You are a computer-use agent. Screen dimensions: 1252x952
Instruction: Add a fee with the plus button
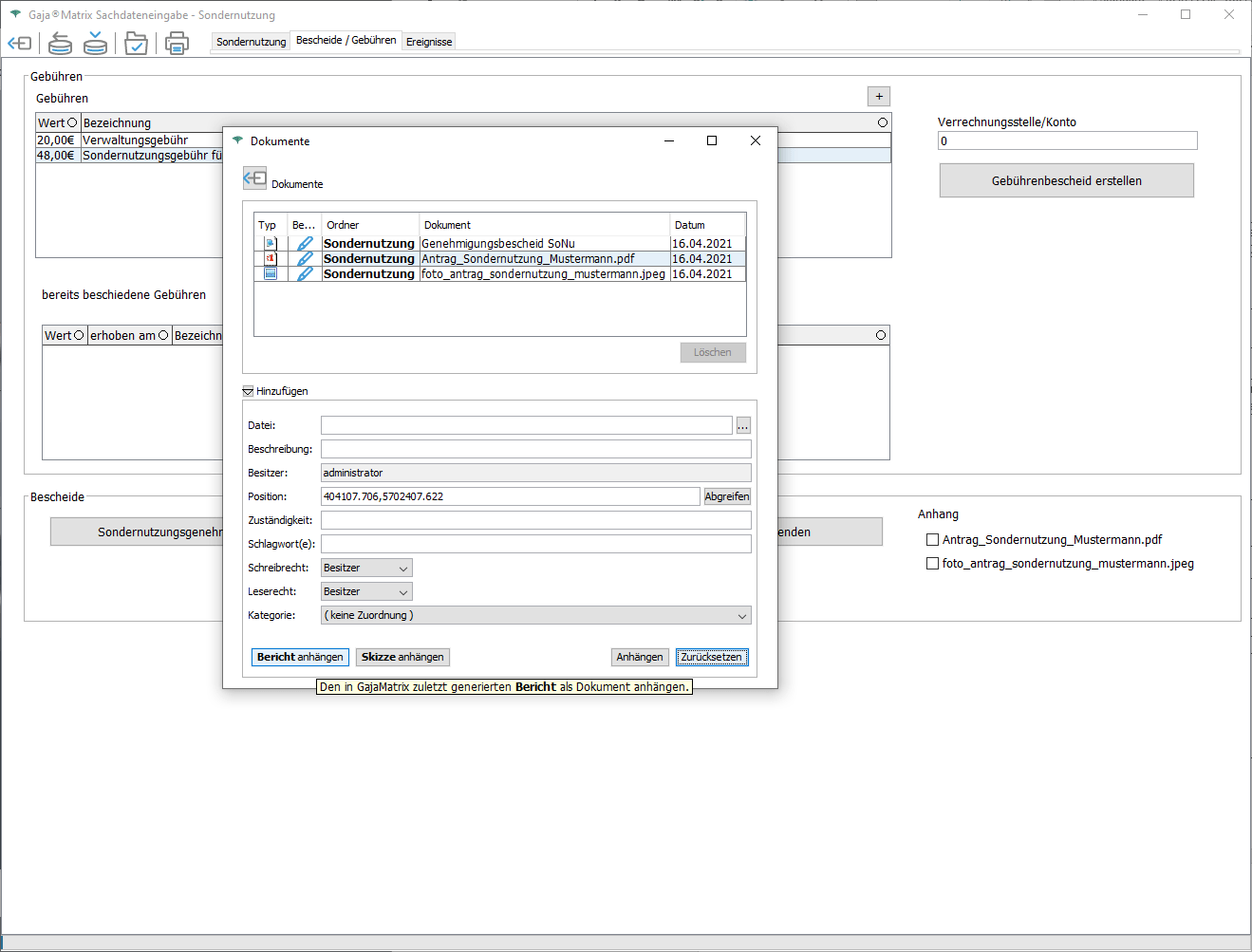point(879,97)
